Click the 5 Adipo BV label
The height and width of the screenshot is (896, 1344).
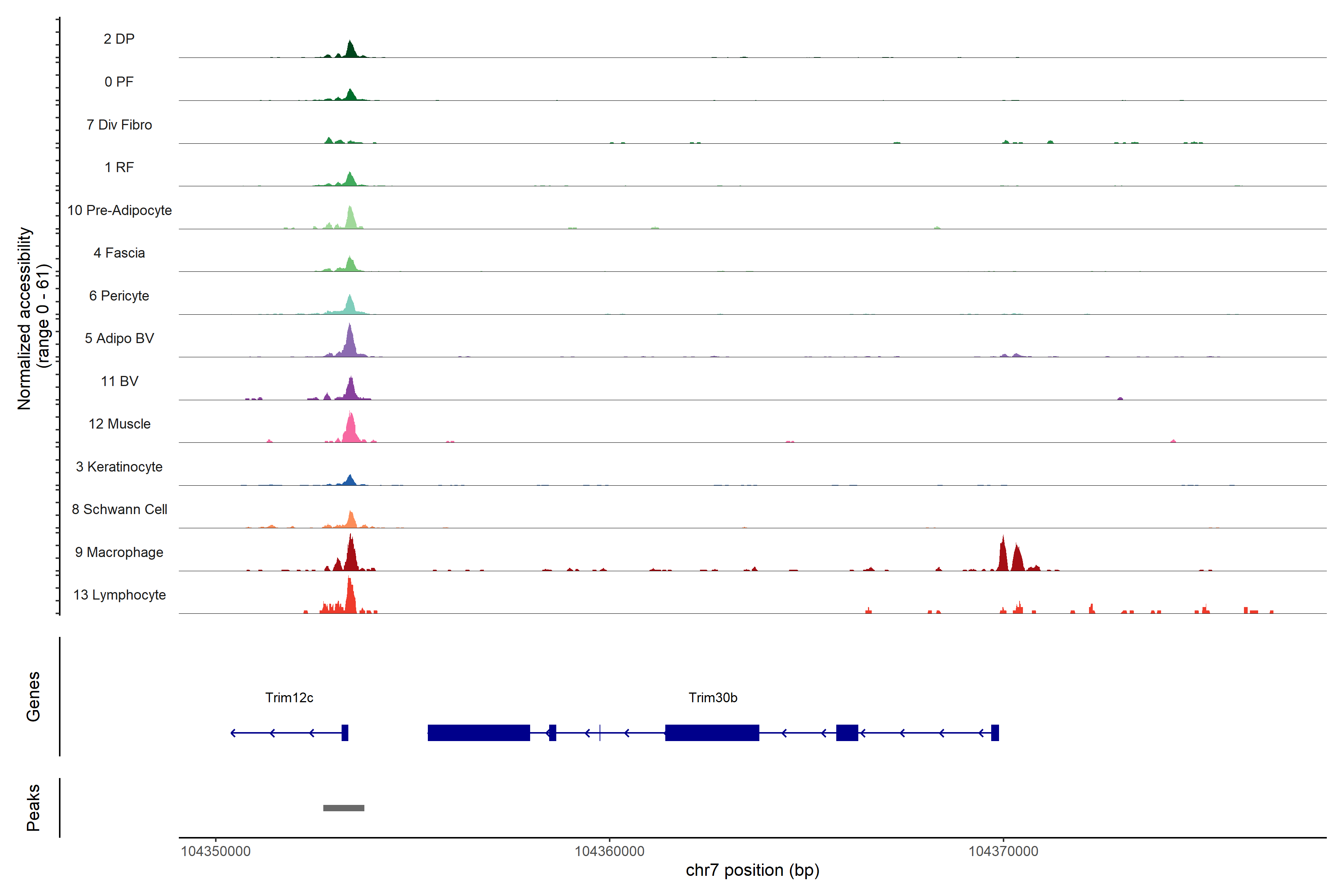[119, 338]
